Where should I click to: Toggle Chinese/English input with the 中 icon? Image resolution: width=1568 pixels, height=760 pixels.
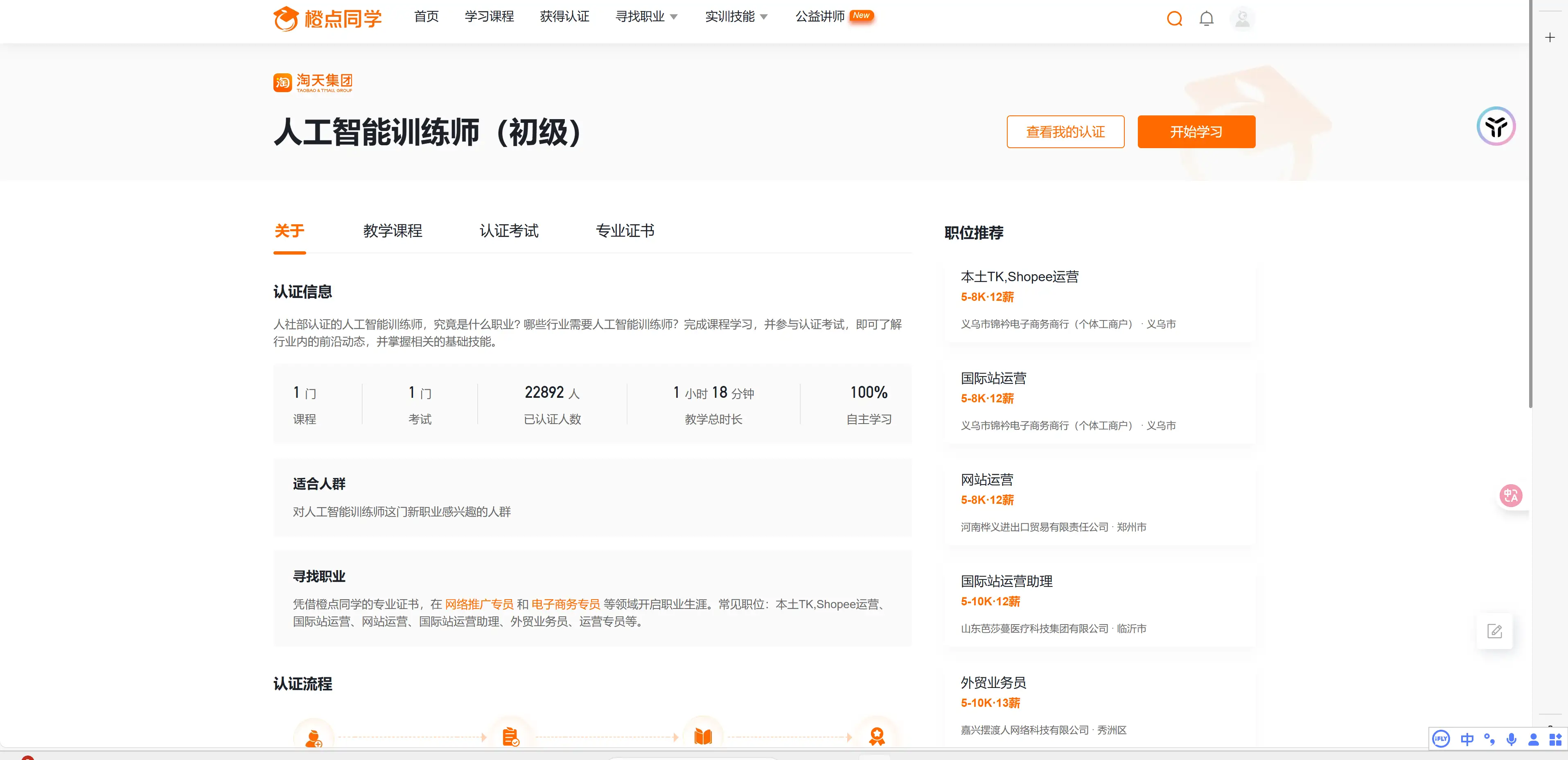coord(1467,739)
